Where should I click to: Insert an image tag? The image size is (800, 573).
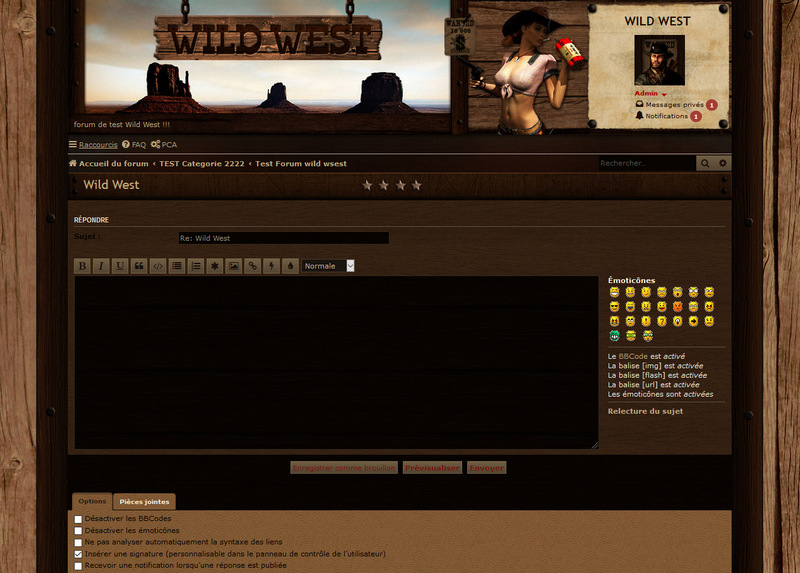click(233, 266)
